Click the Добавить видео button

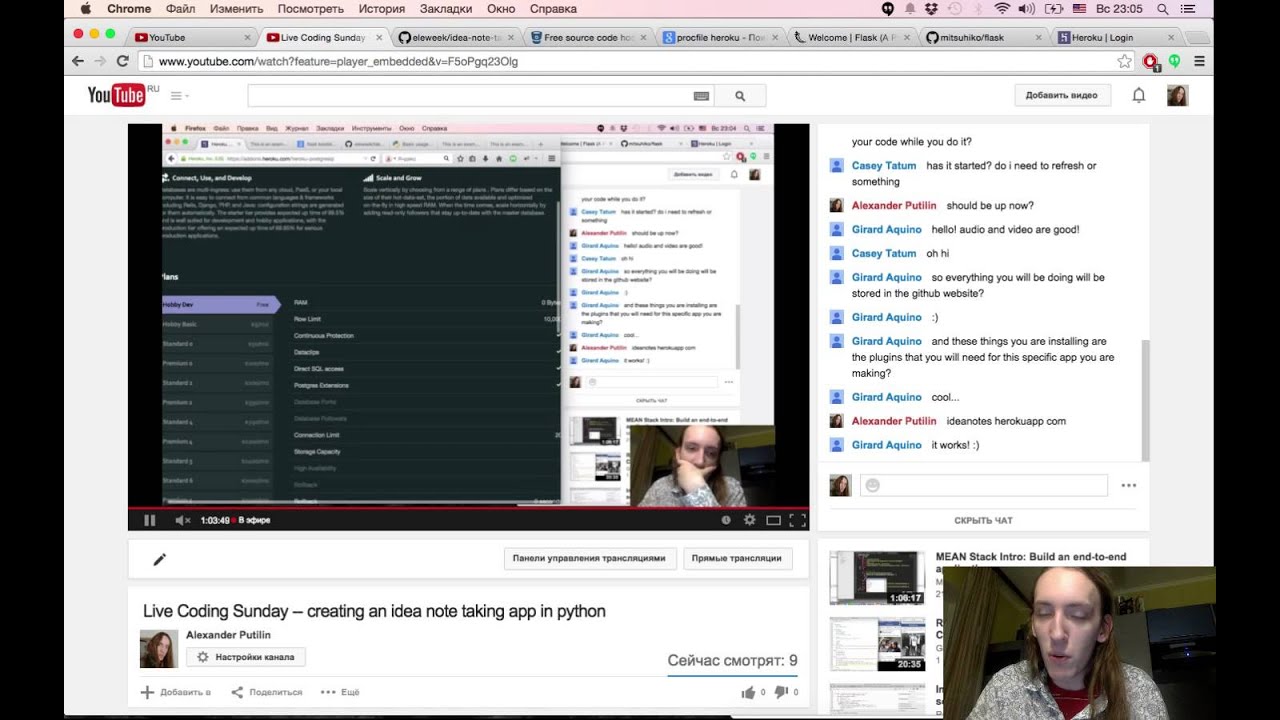click(1062, 96)
